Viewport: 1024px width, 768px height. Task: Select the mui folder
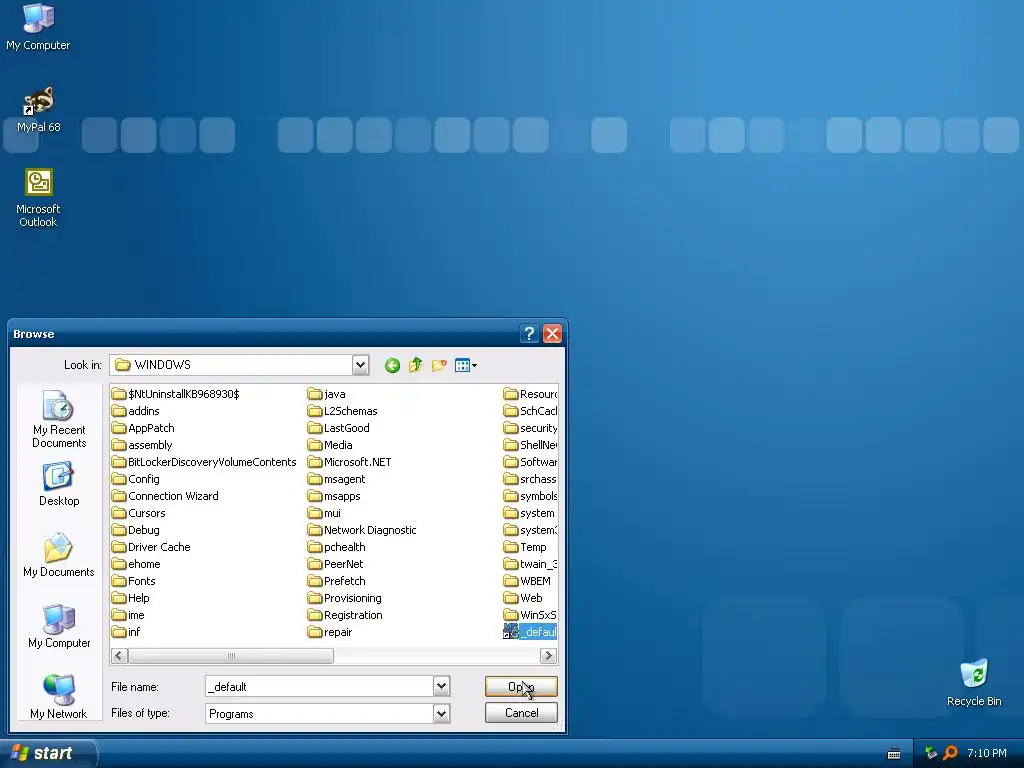pos(325,513)
